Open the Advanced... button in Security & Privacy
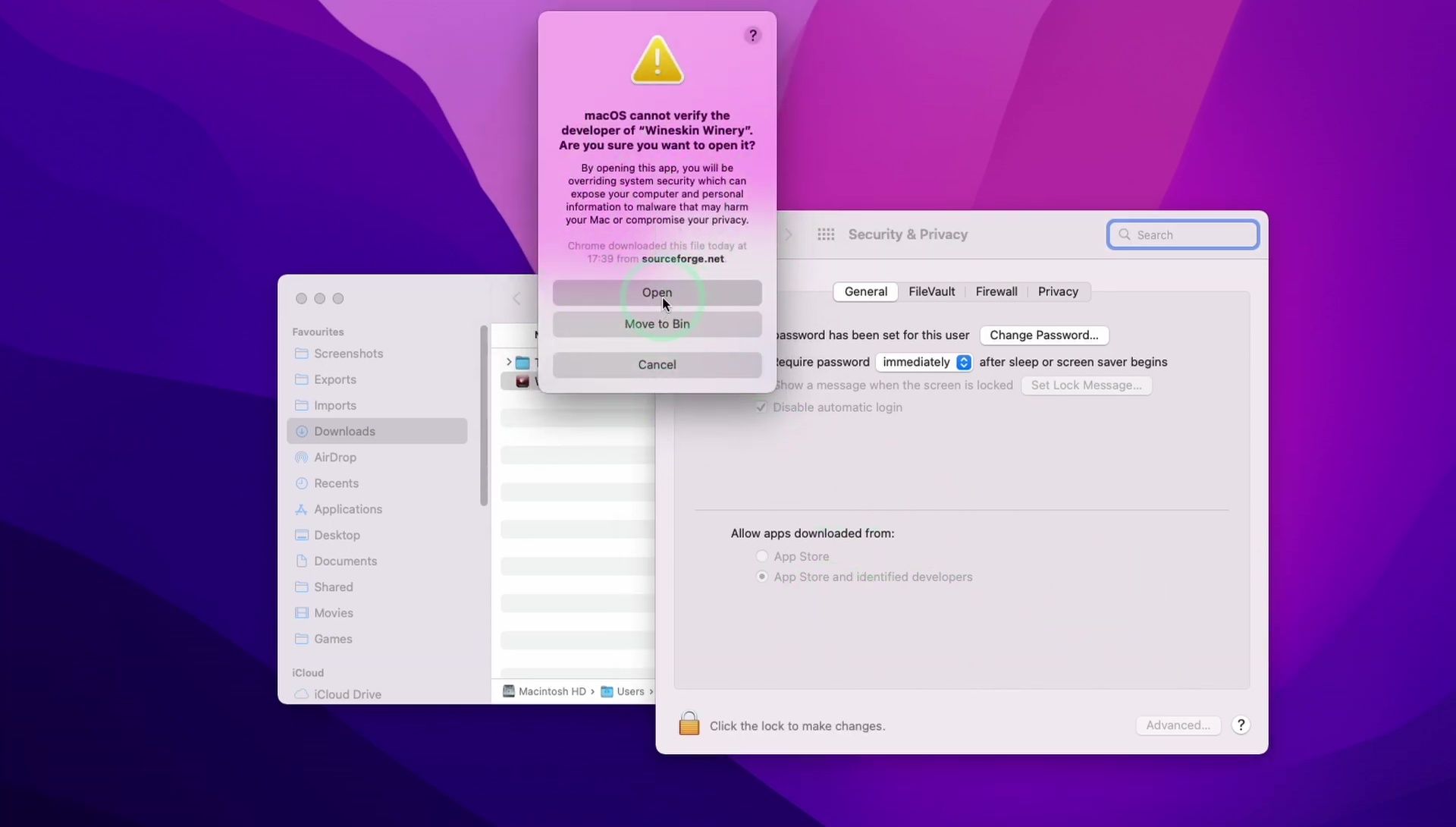The height and width of the screenshot is (827, 1456). point(1178,725)
